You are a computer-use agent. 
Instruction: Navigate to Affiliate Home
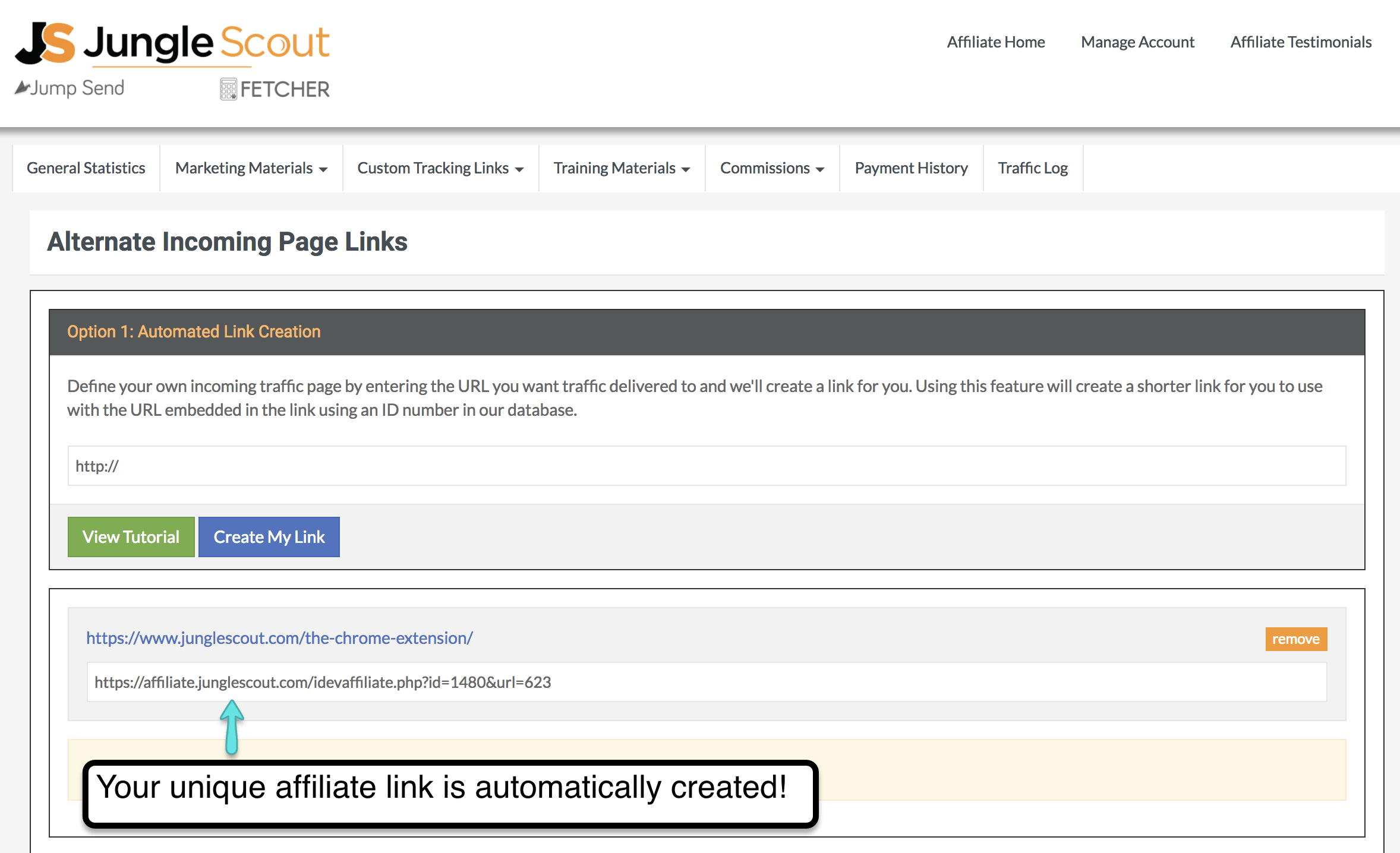(995, 42)
